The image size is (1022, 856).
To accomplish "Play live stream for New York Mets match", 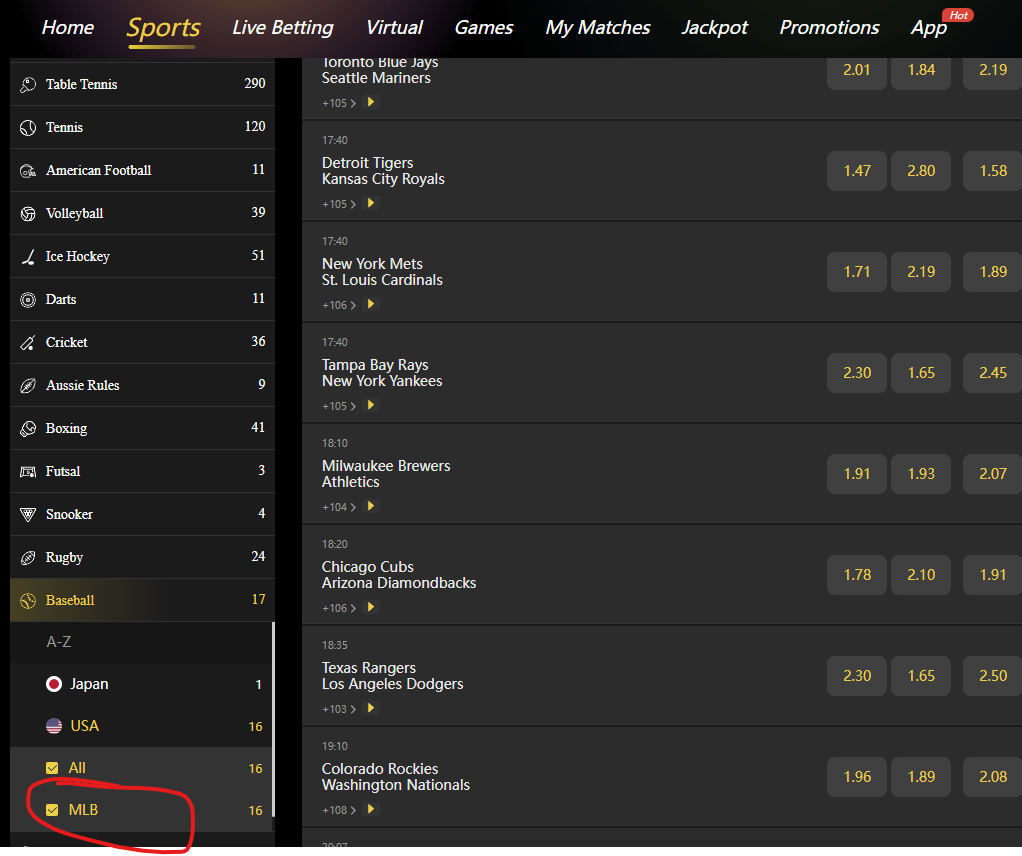I will pyautogui.click(x=370, y=304).
